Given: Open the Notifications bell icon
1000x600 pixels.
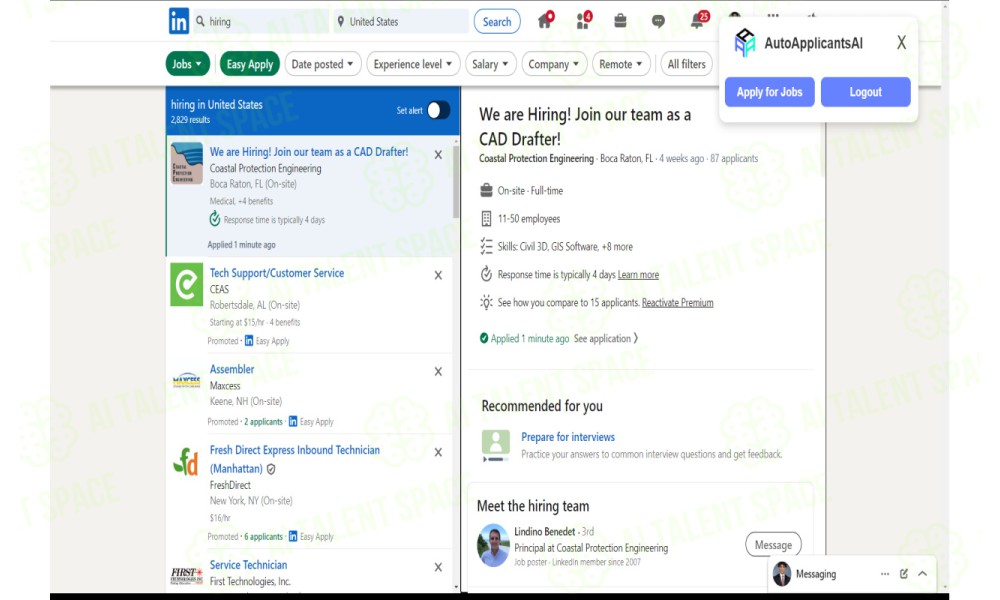Looking at the screenshot, I should click(698, 21).
